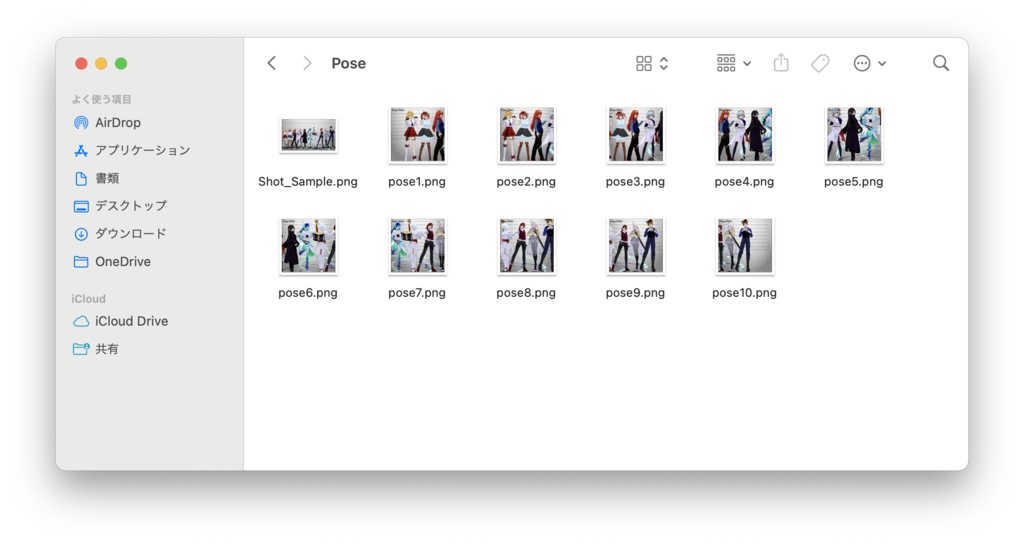Click the Share toolbar icon
The width and height of the screenshot is (1024, 544).
point(781,63)
